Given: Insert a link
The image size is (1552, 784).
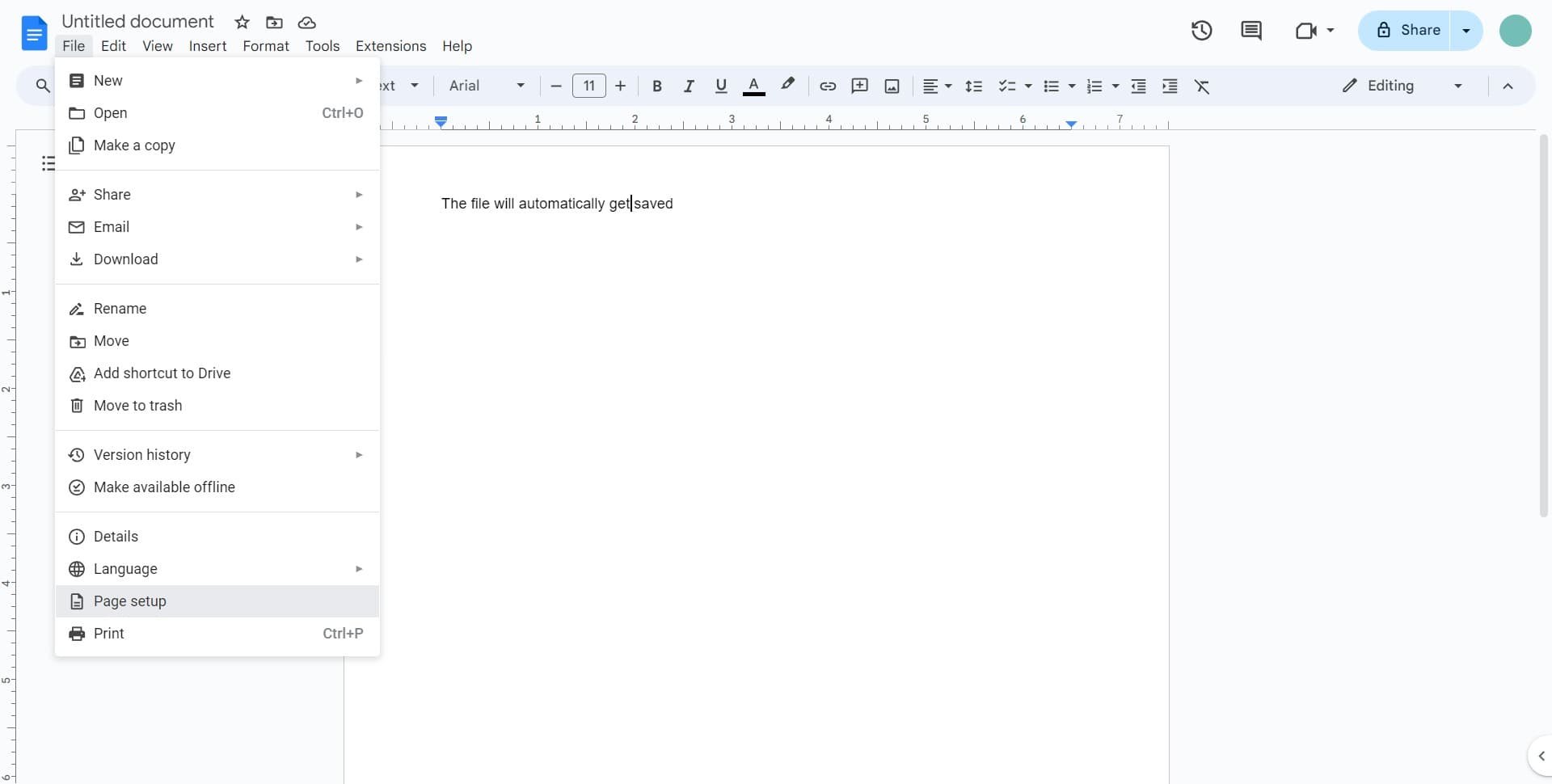Looking at the screenshot, I should coord(827,86).
